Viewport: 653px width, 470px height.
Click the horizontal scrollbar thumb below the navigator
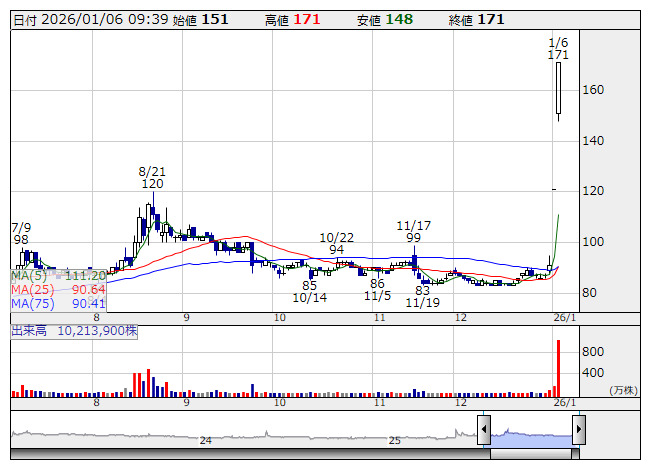[530, 454]
